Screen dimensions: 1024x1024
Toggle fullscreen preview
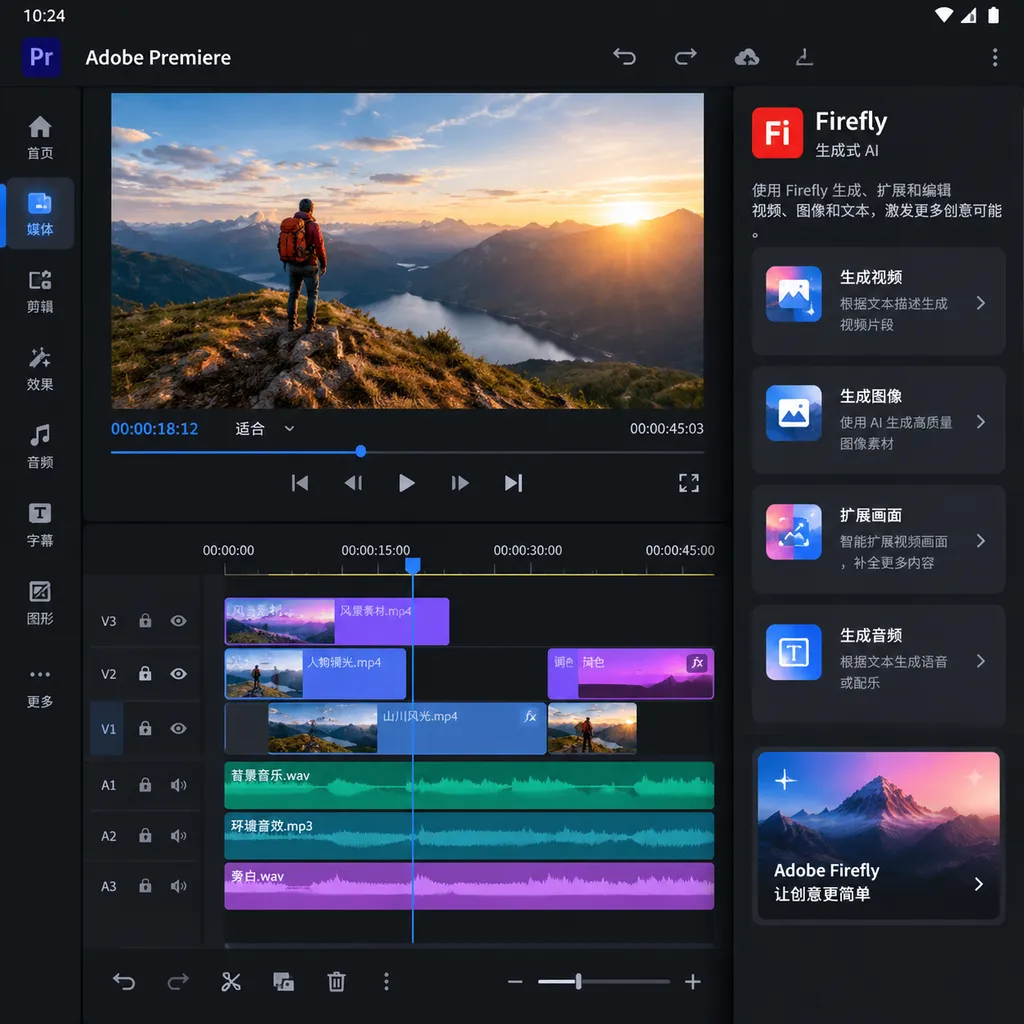pos(689,483)
